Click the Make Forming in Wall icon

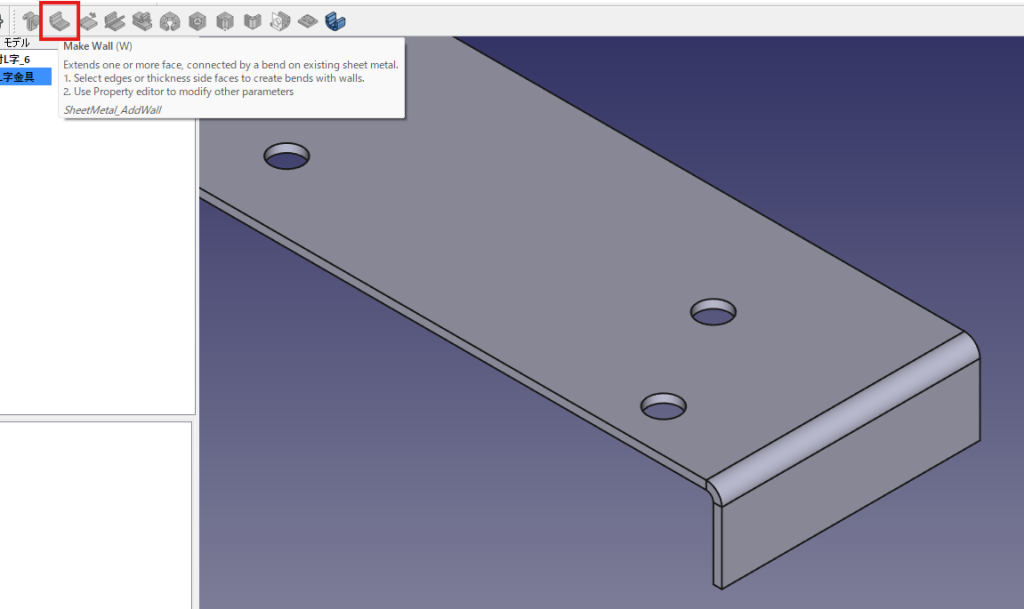tap(308, 20)
